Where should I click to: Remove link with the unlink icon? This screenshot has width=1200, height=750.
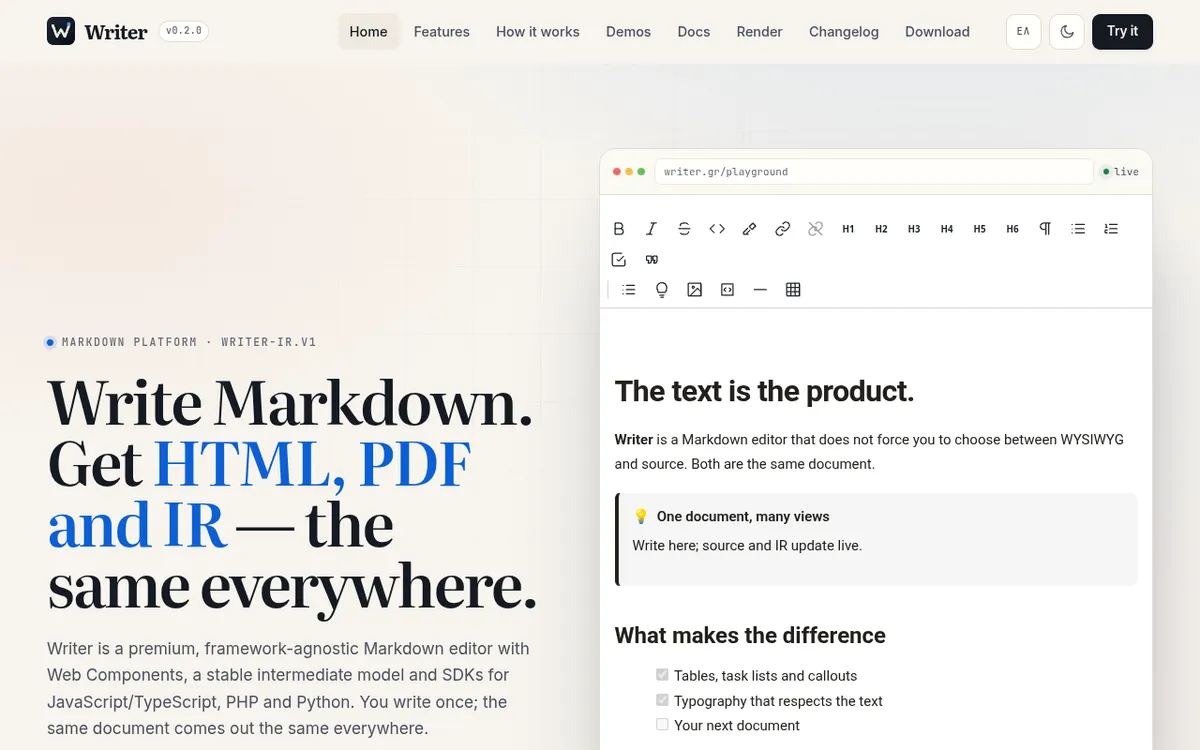816,229
